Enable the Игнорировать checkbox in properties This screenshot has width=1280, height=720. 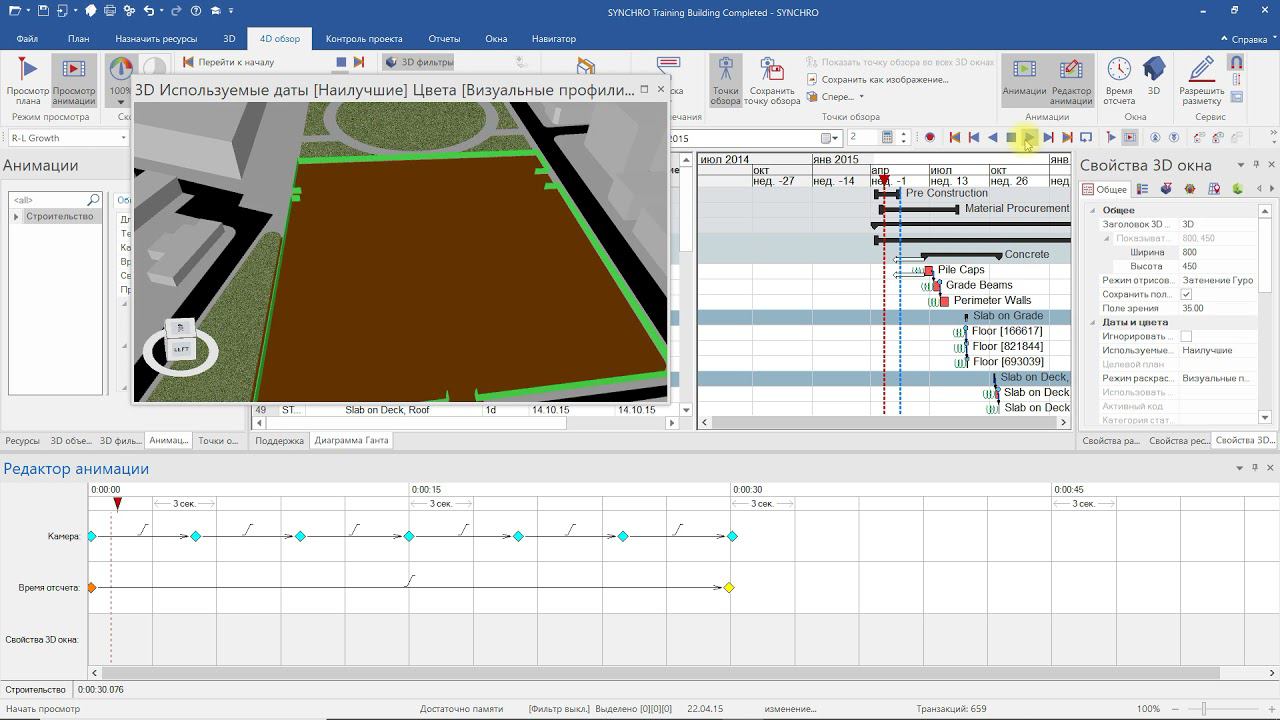1186,337
